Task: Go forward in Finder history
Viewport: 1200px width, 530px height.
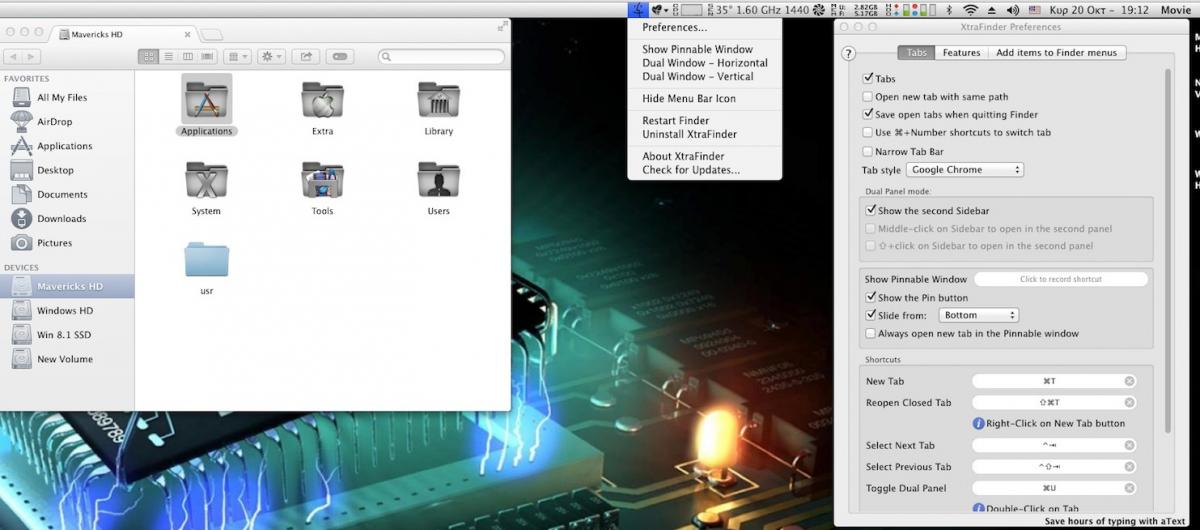Action: (x=31, y=57)
